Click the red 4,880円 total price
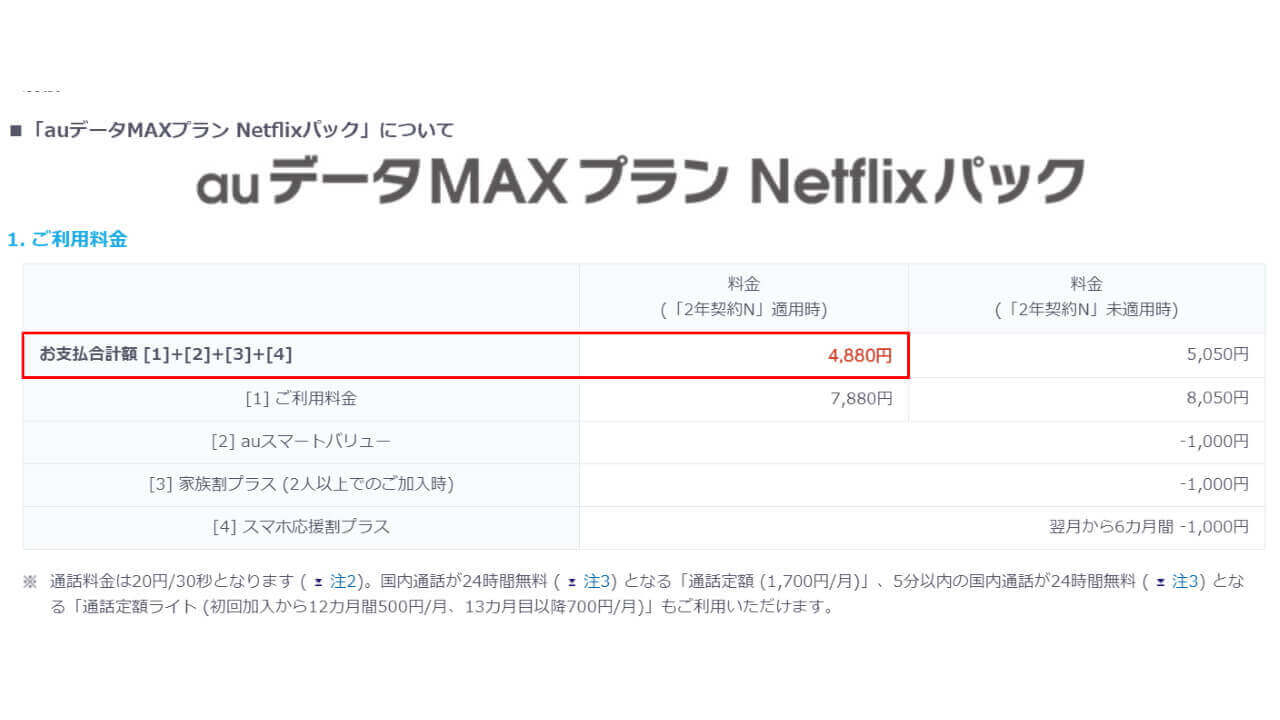The image size is (1280, 720). coord(859,355)
